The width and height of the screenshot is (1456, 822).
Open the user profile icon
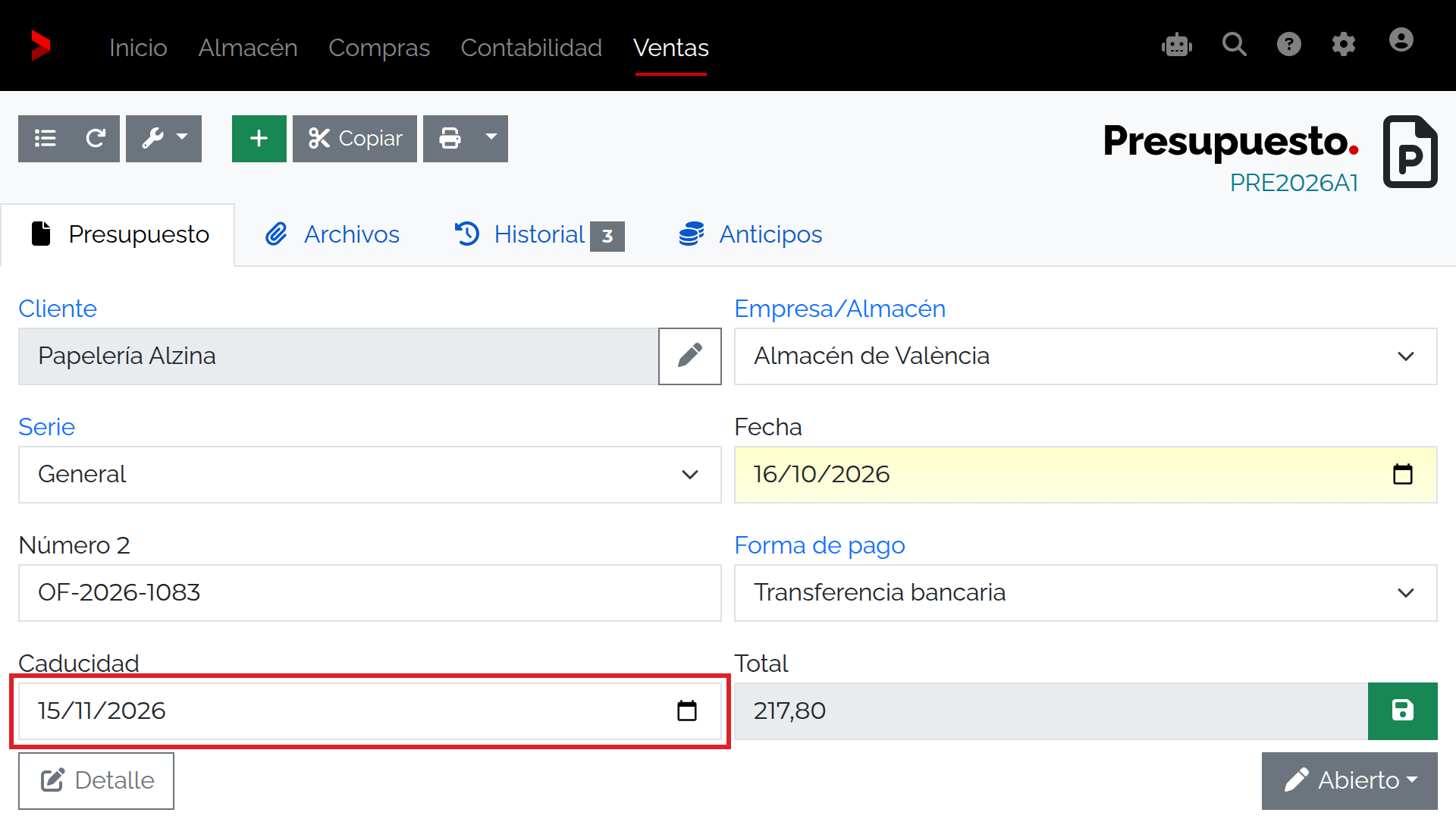pyautogui.click(x=1401, y=40)
